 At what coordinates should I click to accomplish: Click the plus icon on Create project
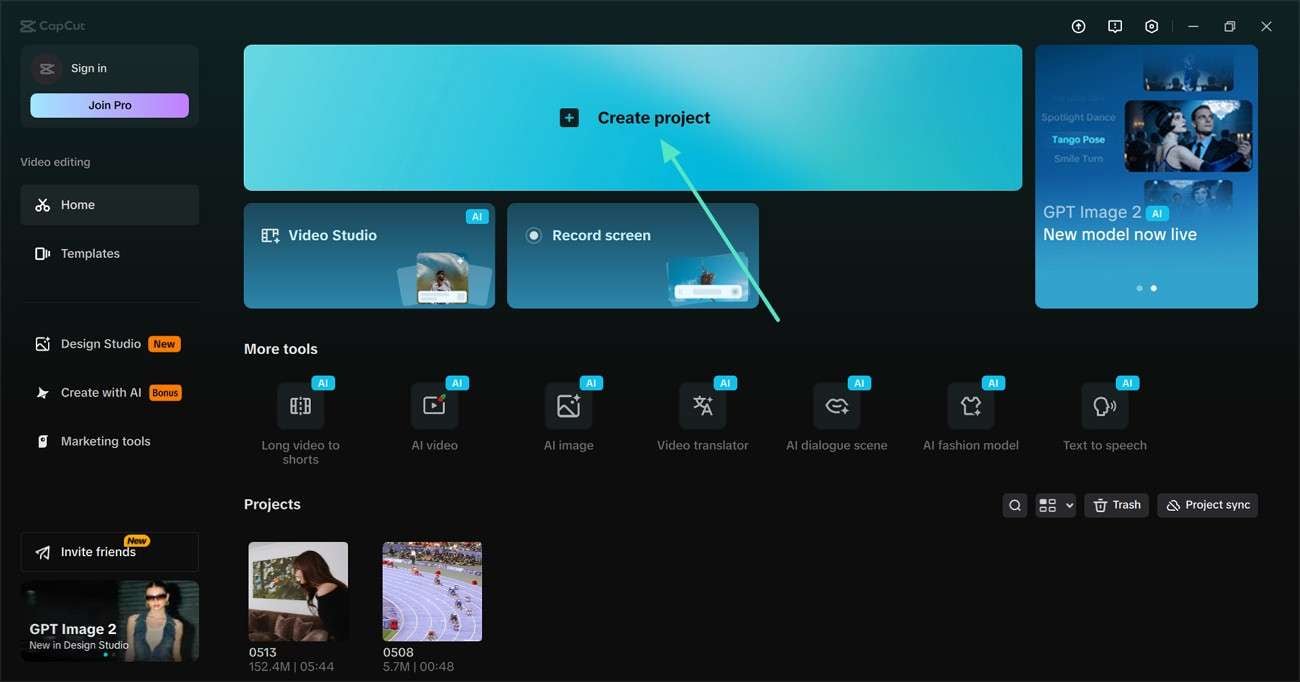coord(569,118)
